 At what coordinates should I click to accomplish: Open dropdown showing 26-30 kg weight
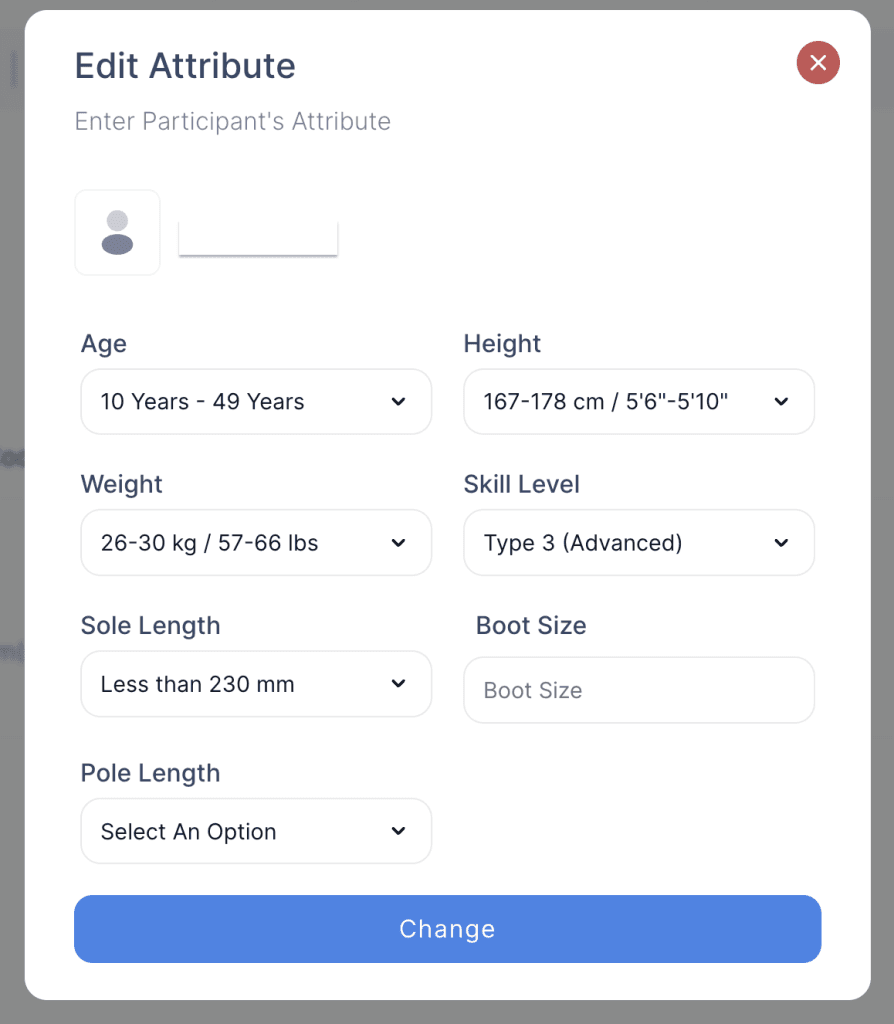tap(240, 543)
